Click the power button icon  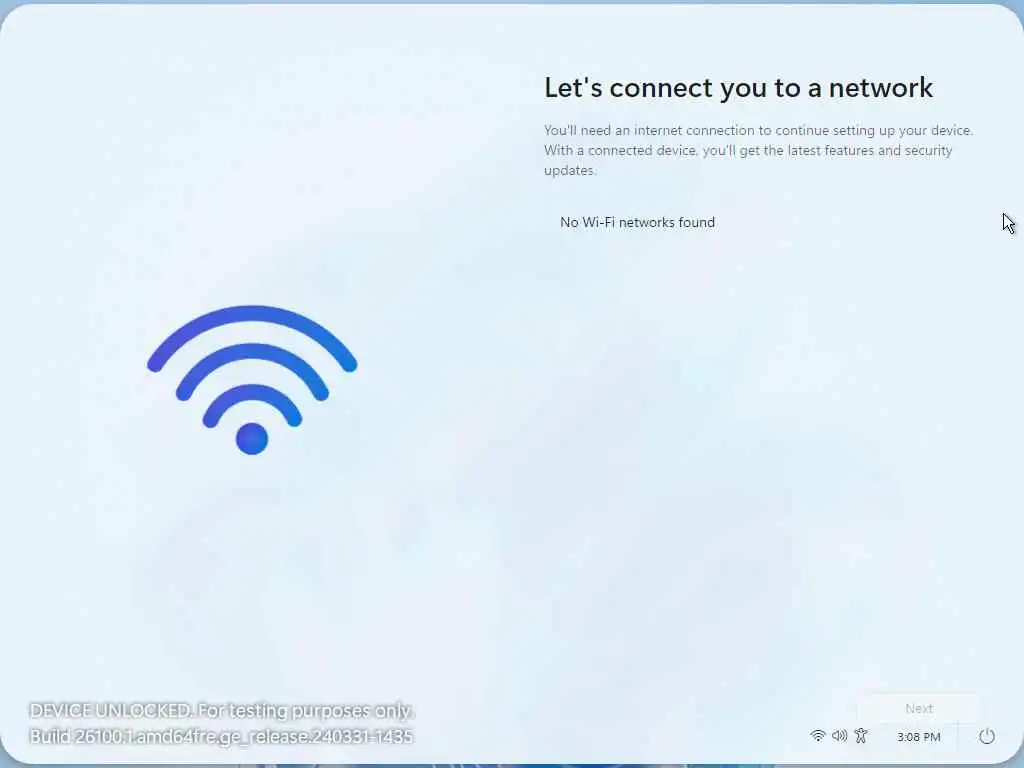pyautogui.click(x=987, y=737)
